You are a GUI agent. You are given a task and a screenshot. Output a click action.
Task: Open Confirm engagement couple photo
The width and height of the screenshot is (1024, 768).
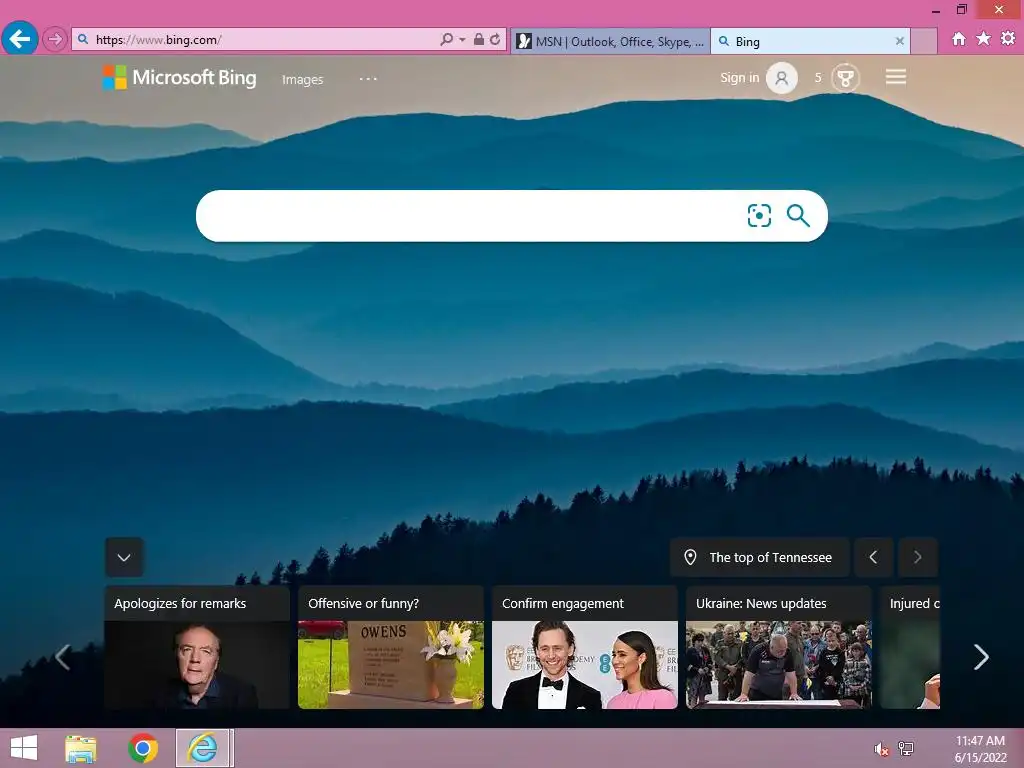click(x=584, y=665)
